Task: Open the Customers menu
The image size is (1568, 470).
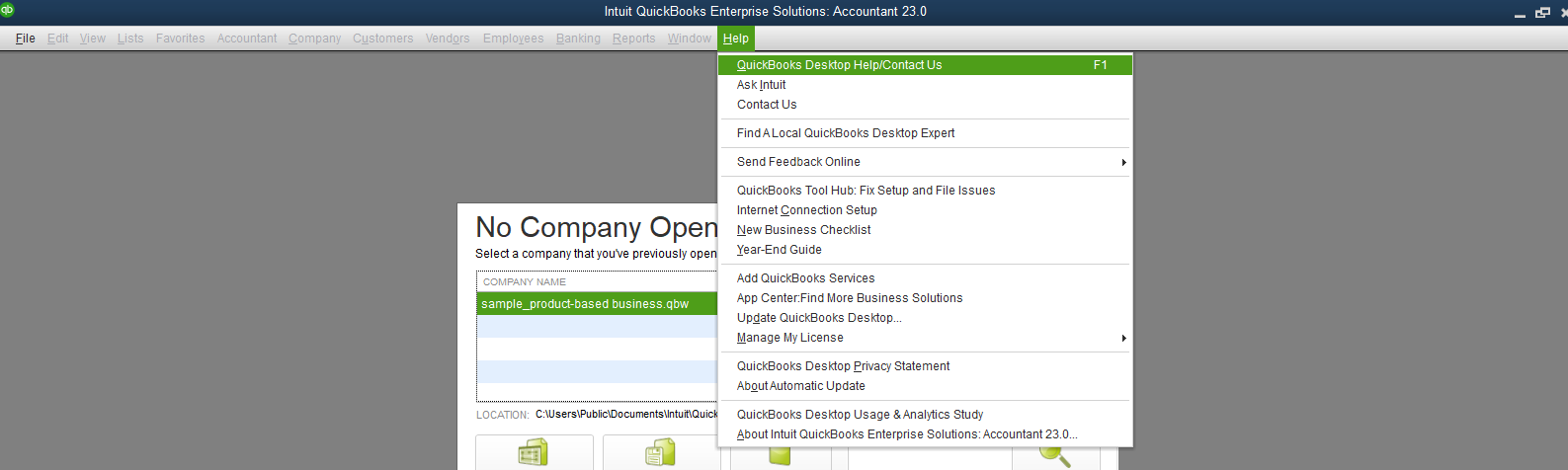Action: point(383,39)
